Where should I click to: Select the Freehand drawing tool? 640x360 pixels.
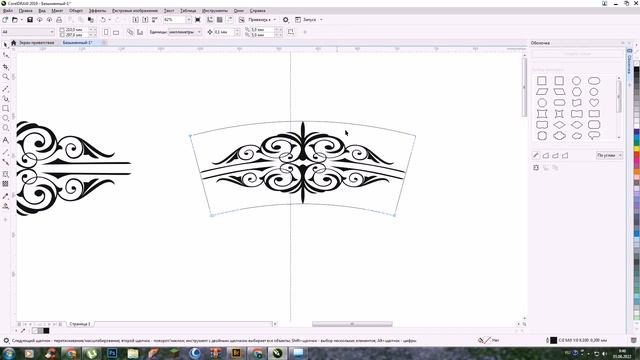coord(5,88)
